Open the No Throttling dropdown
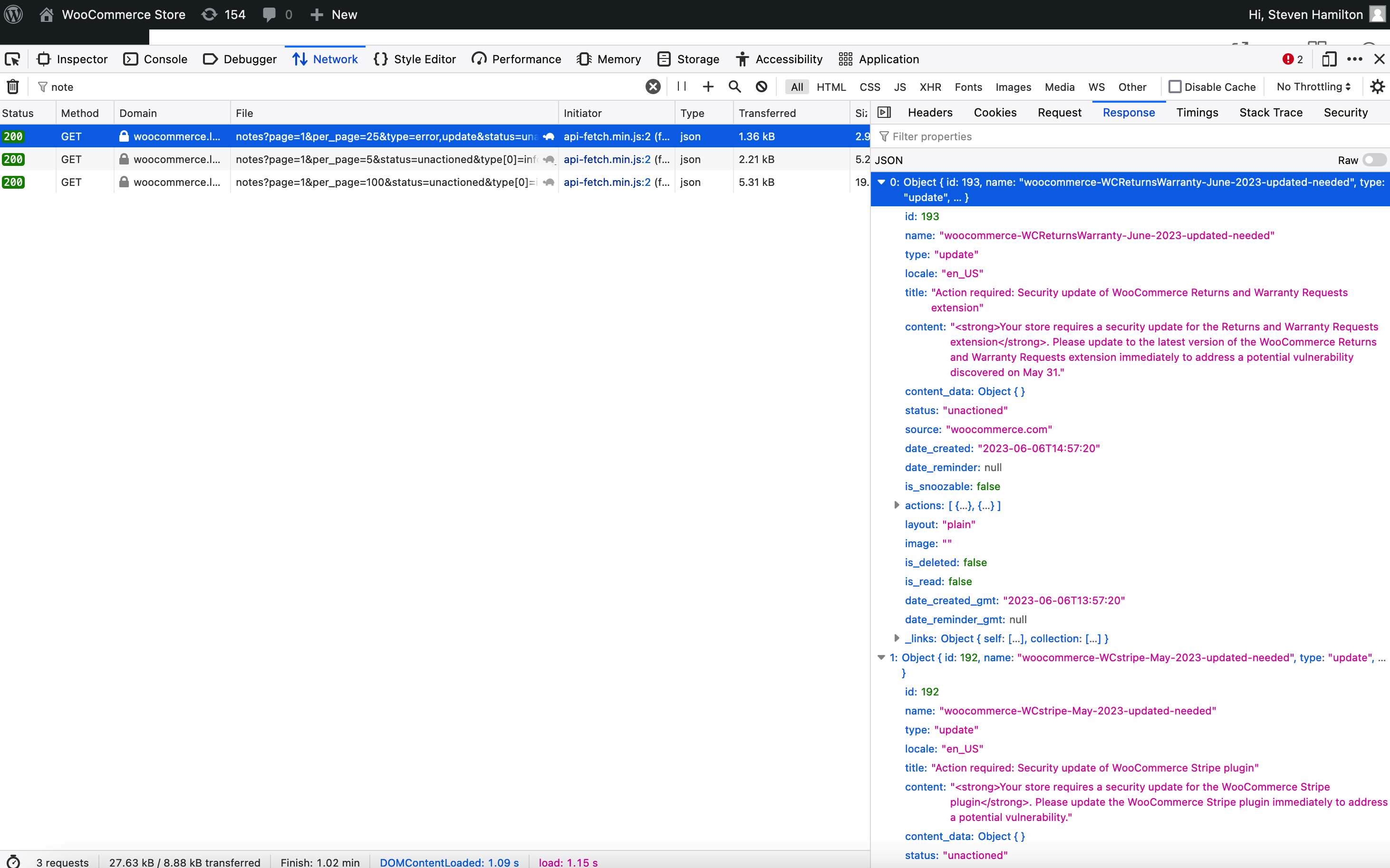 (1312, 87)
